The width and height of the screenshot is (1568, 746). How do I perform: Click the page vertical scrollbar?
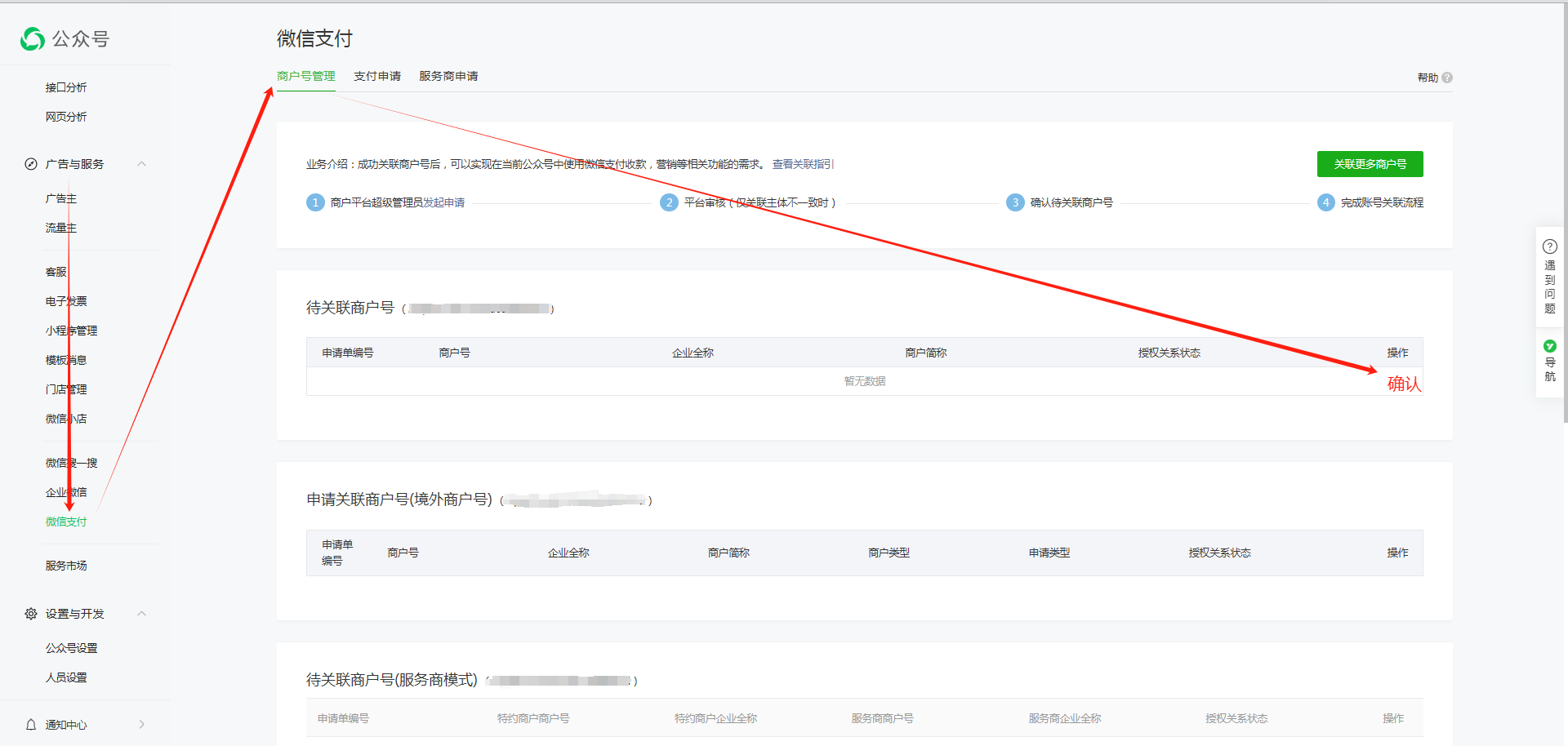1564,212
